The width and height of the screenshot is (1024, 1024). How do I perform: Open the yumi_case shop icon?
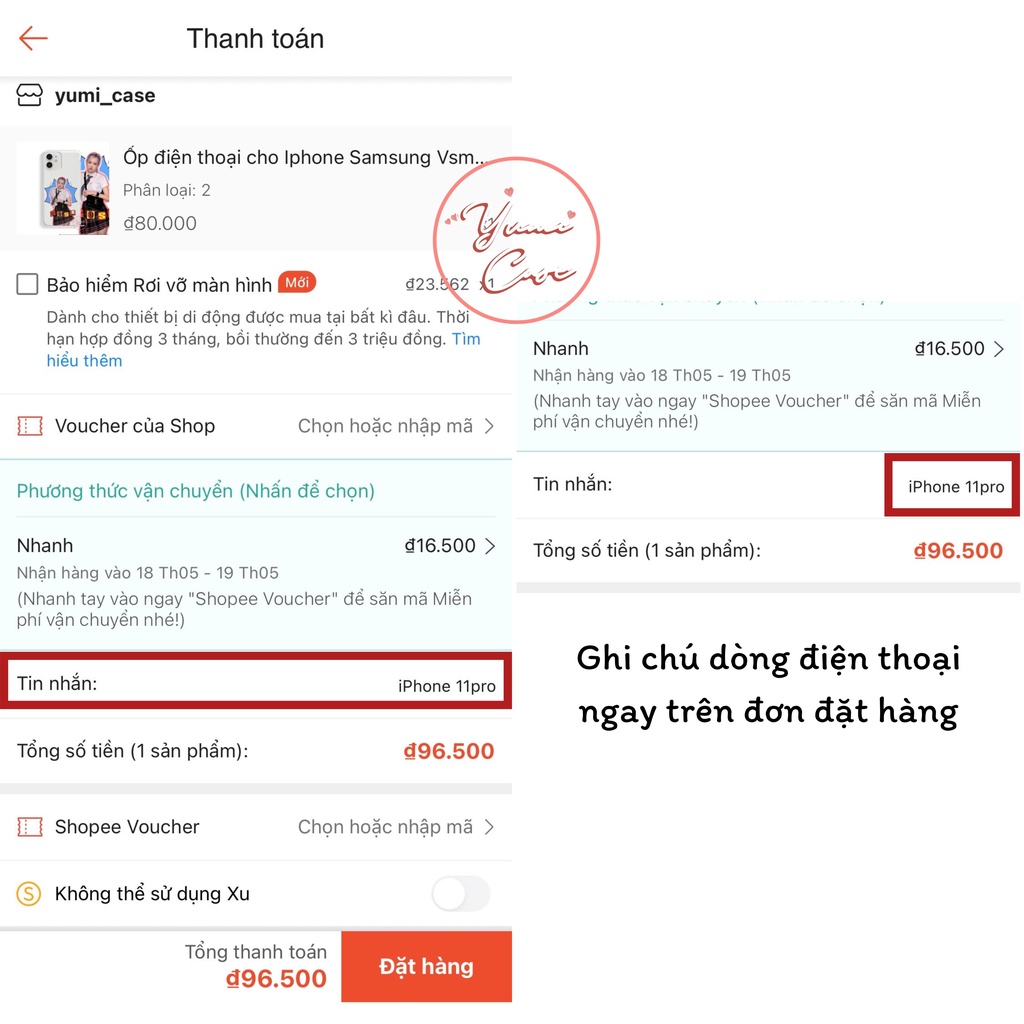click(29, 95)
